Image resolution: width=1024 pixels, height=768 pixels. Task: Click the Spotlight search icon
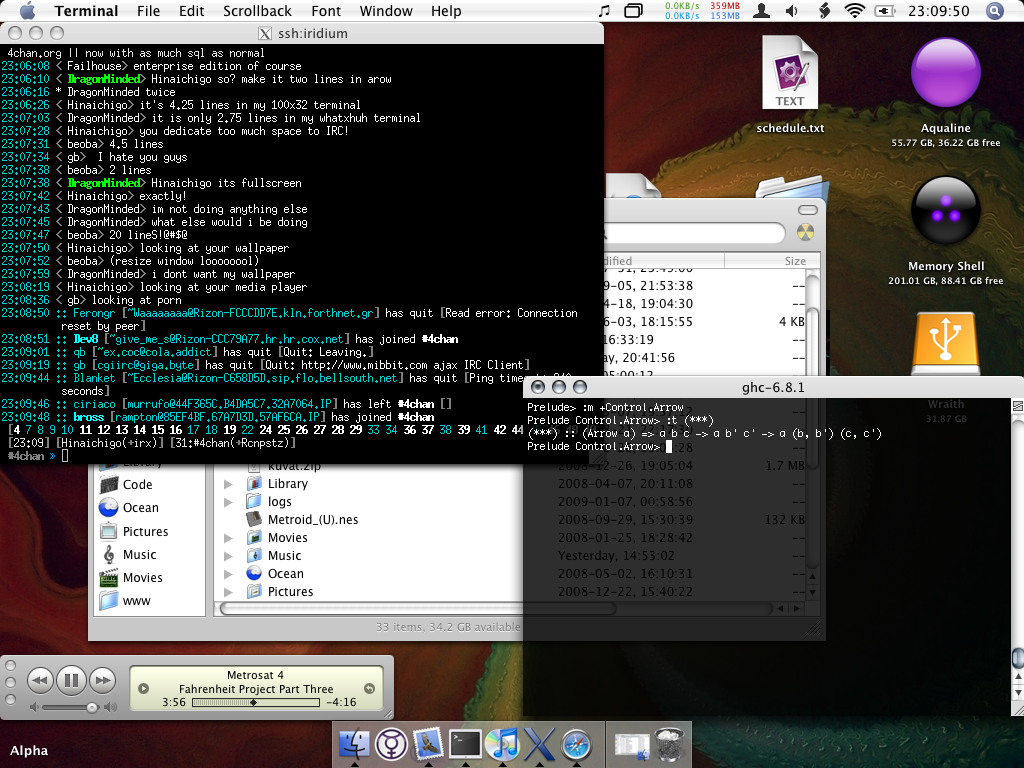[995, 11]
